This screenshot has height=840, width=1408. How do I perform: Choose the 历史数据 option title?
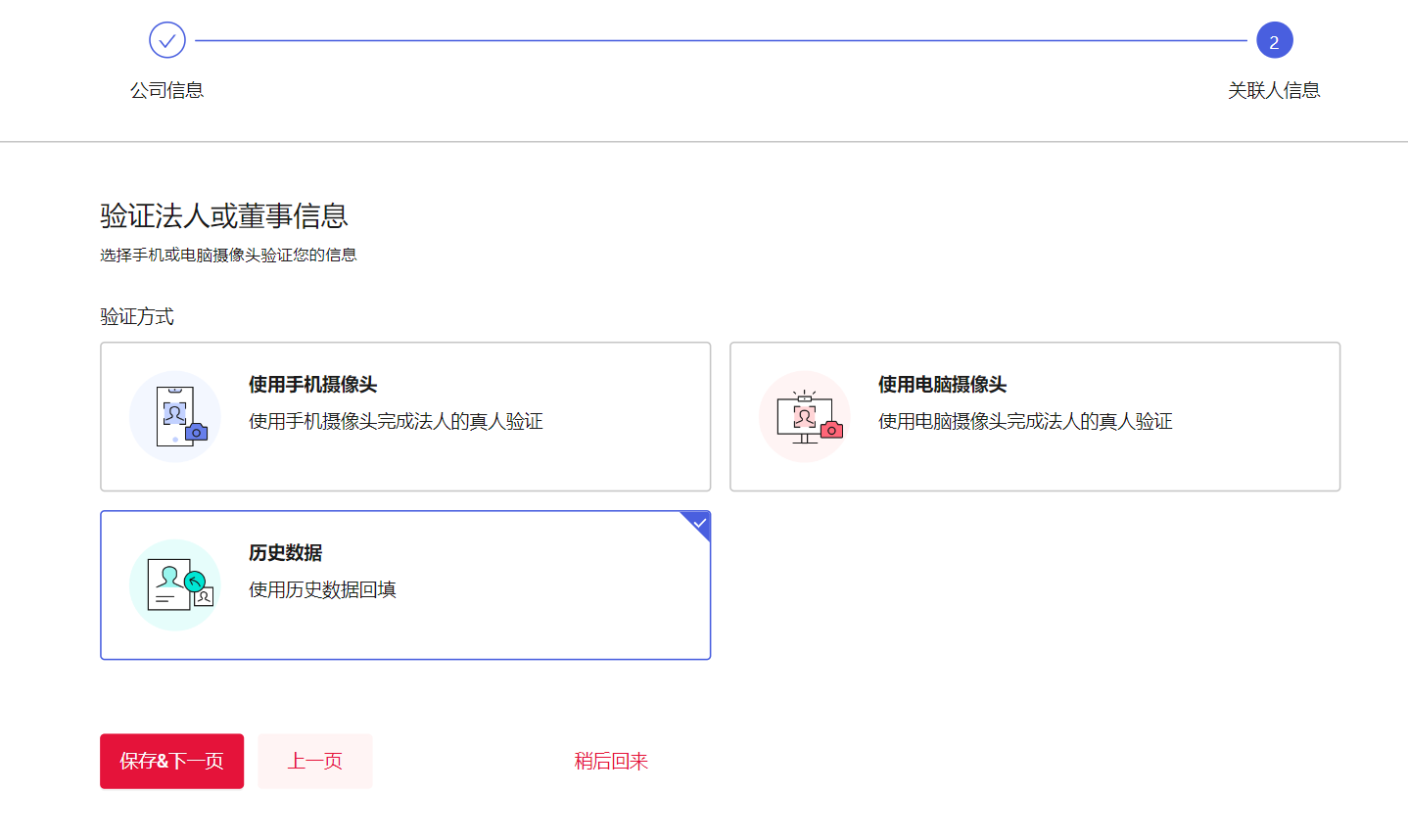click(x=285, y=553)
